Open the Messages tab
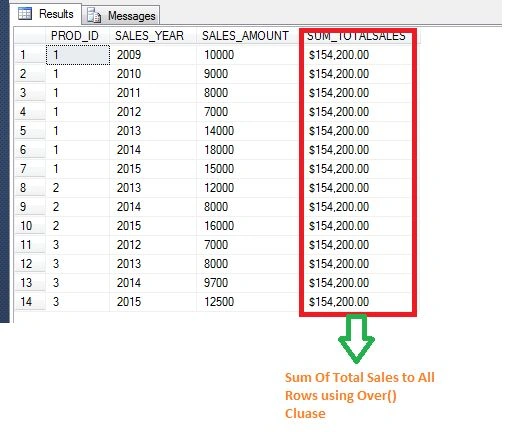 [121, 15]
